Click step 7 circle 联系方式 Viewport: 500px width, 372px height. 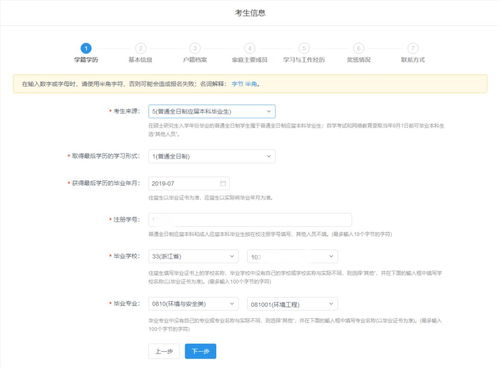[413, 48]
